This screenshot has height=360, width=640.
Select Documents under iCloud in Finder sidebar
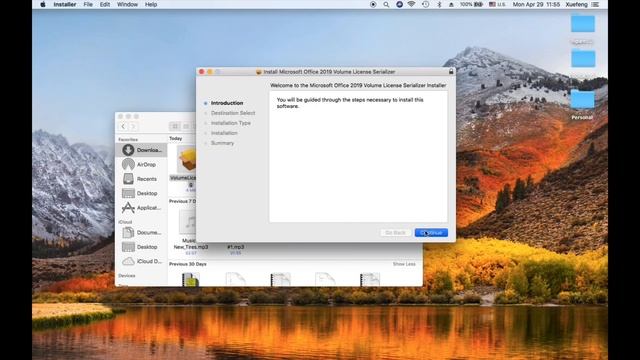[141, 232]
